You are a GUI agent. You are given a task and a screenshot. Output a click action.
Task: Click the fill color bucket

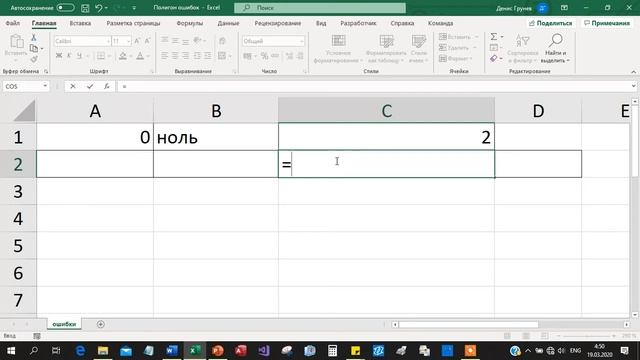pos(122,56)
